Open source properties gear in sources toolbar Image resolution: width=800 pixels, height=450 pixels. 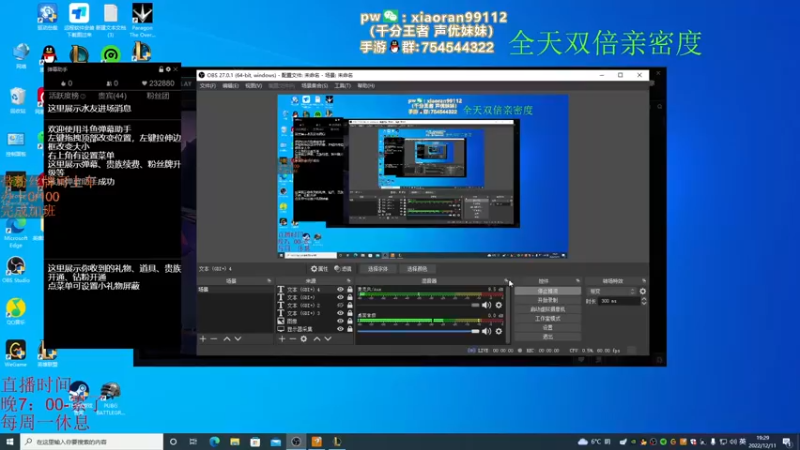click(304, 339)
